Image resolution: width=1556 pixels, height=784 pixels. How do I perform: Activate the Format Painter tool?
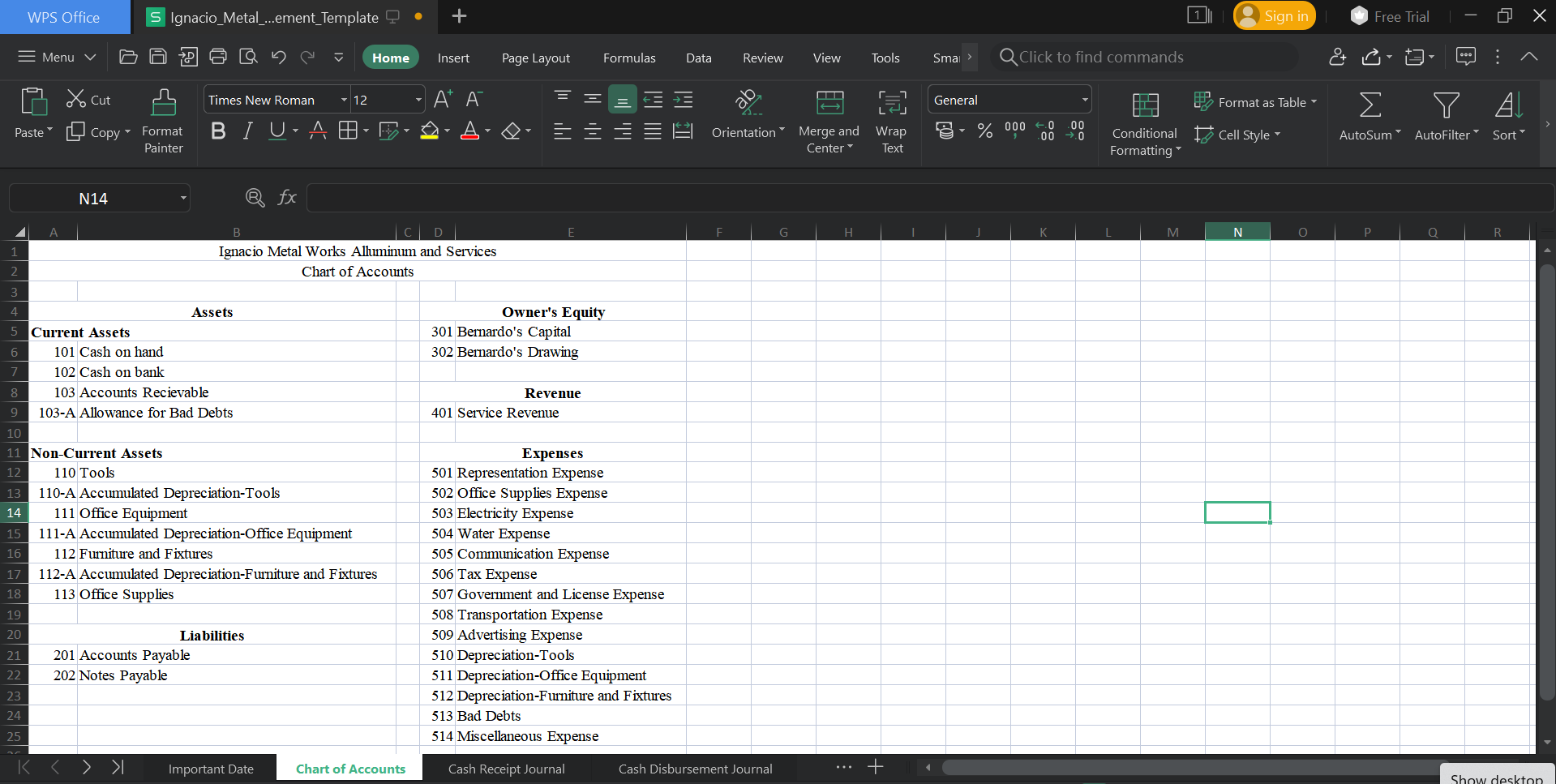coord(163,122)
